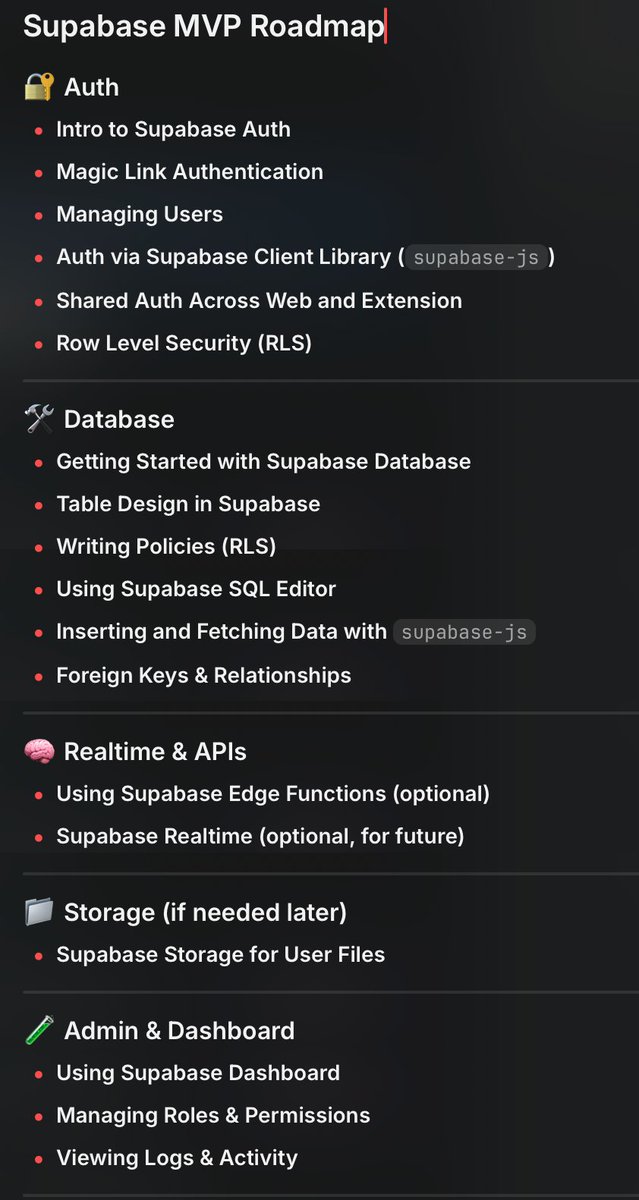Click 'Using Supabase SQL Editor' item
Viewport: 639px width, 1200px height.
point(196,589)
